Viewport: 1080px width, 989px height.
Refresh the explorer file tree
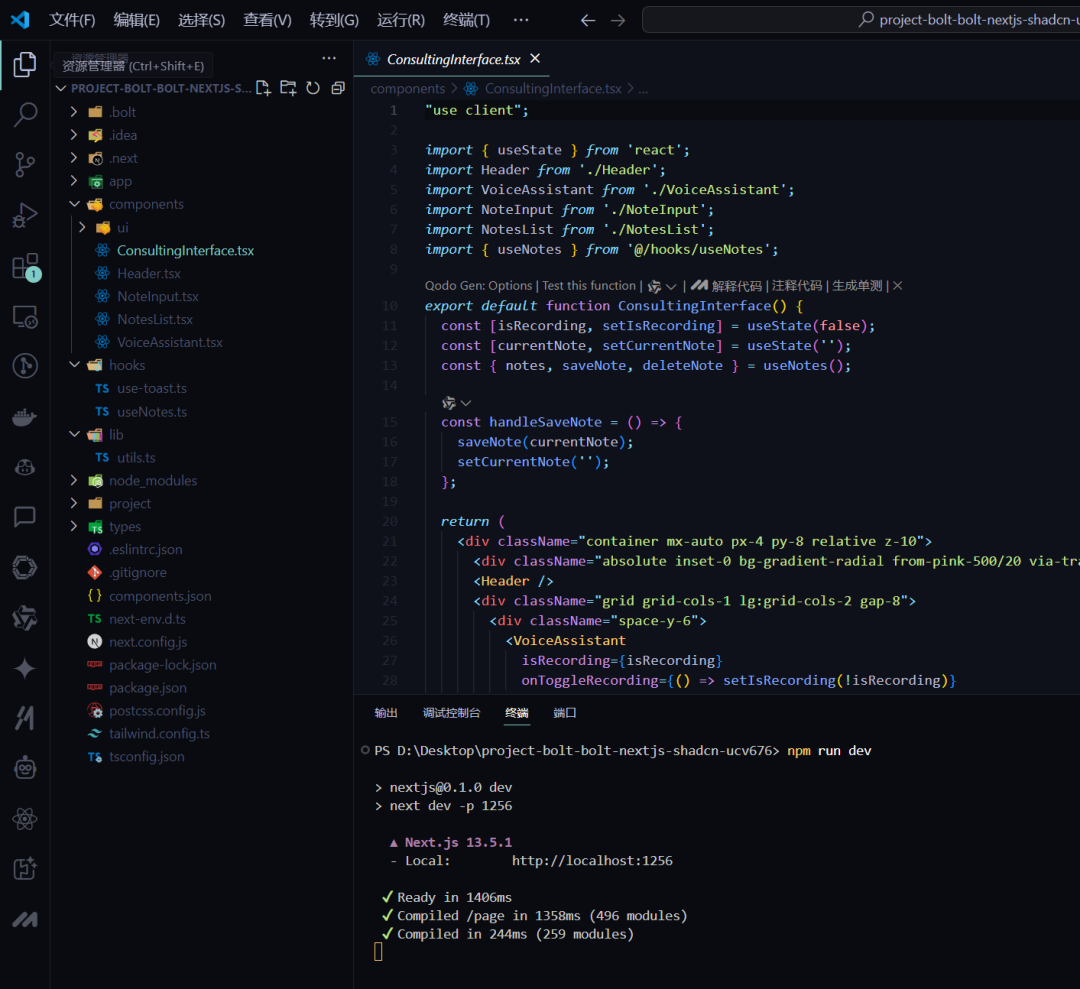point(313,88)
